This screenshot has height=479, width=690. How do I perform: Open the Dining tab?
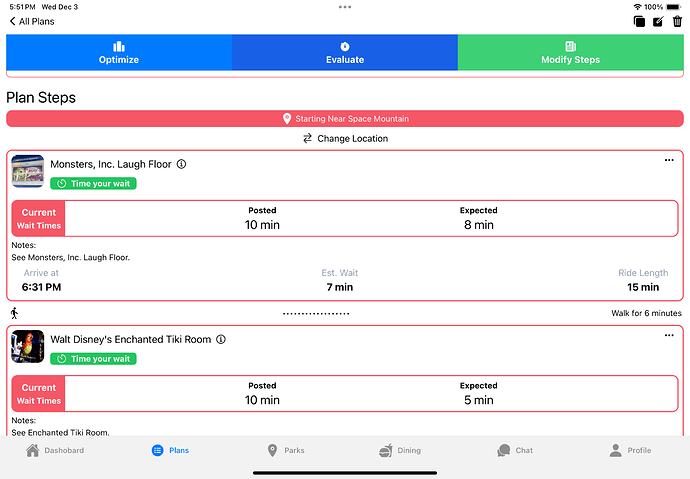coord(400,450)
